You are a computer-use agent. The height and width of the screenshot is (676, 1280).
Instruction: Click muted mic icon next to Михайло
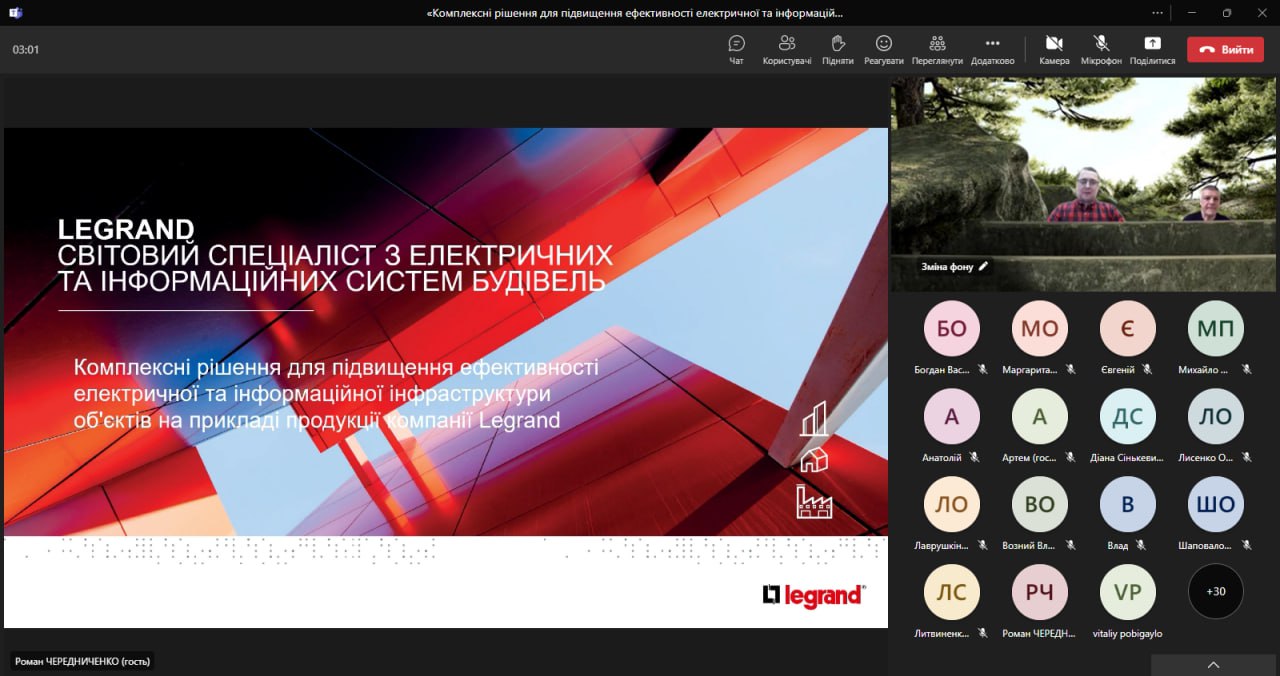click(1247, 369)
